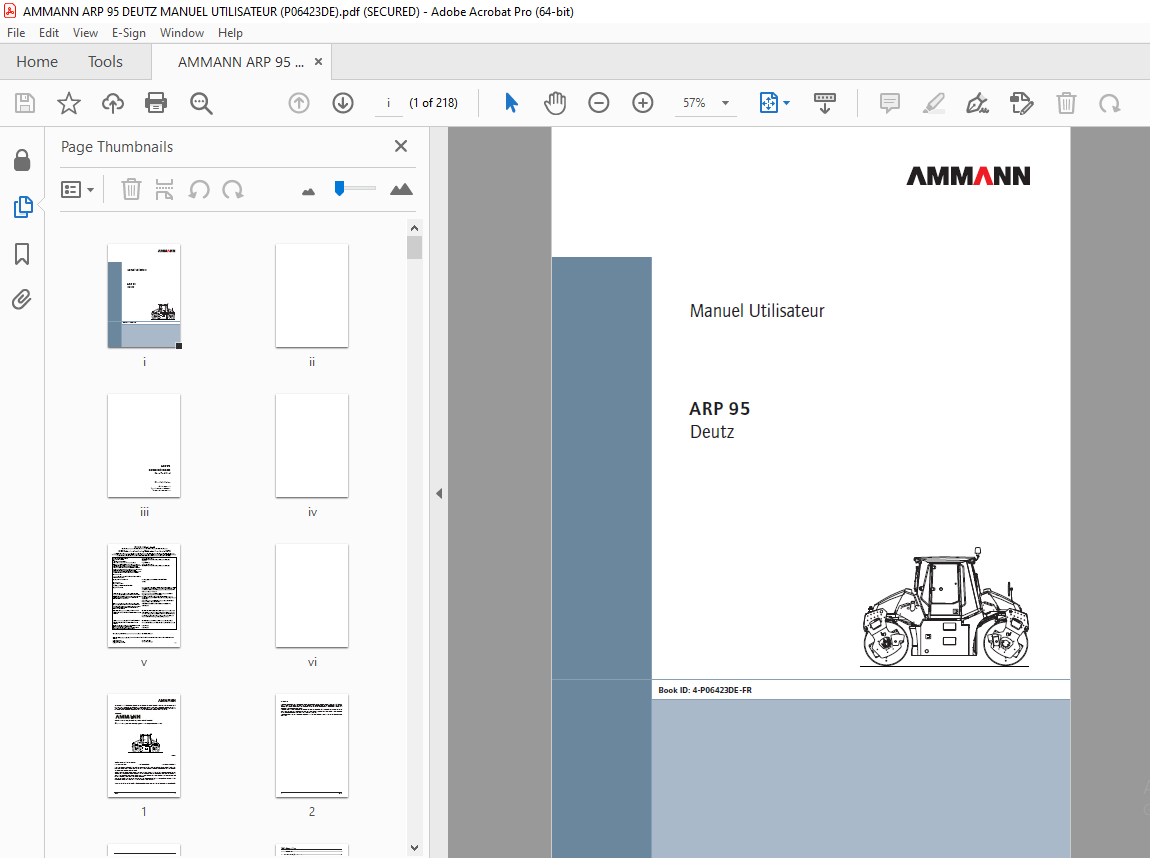Collapse the navigation pane arrow
Image resolution: width=1150 pixels, height=858 pixels.
[x=439, y=494]
